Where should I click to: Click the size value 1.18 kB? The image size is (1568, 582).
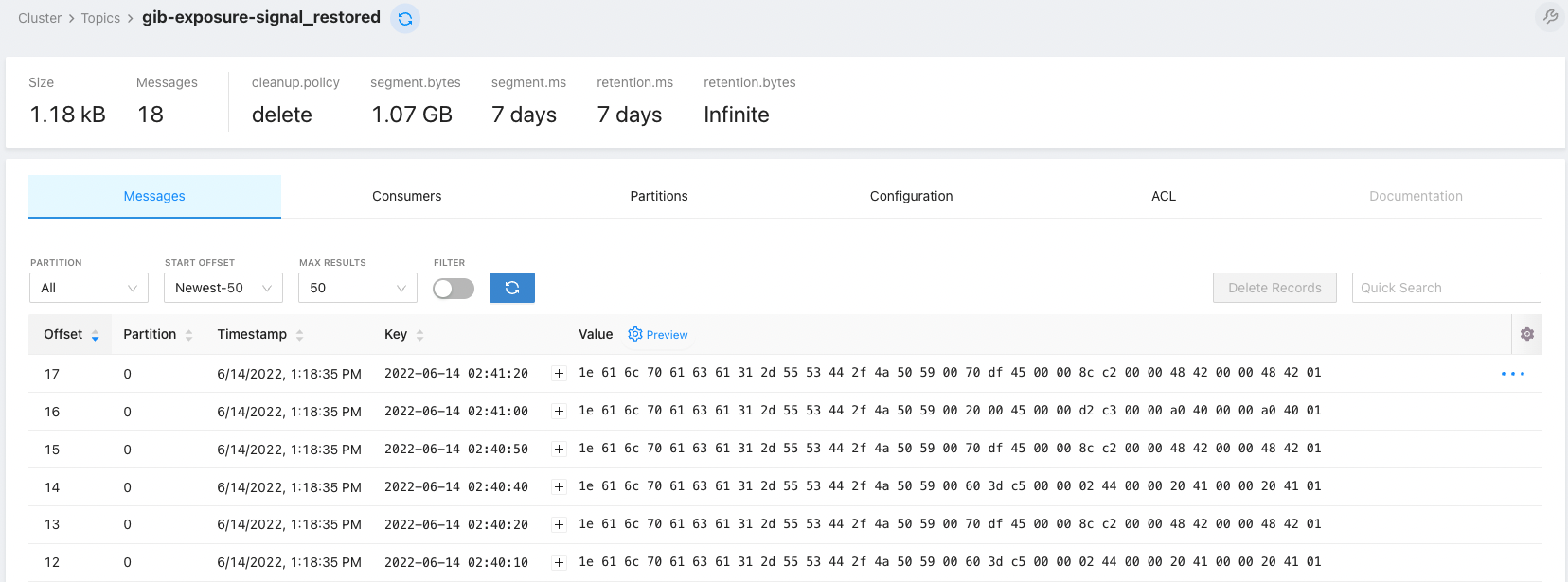click(67, 115)
